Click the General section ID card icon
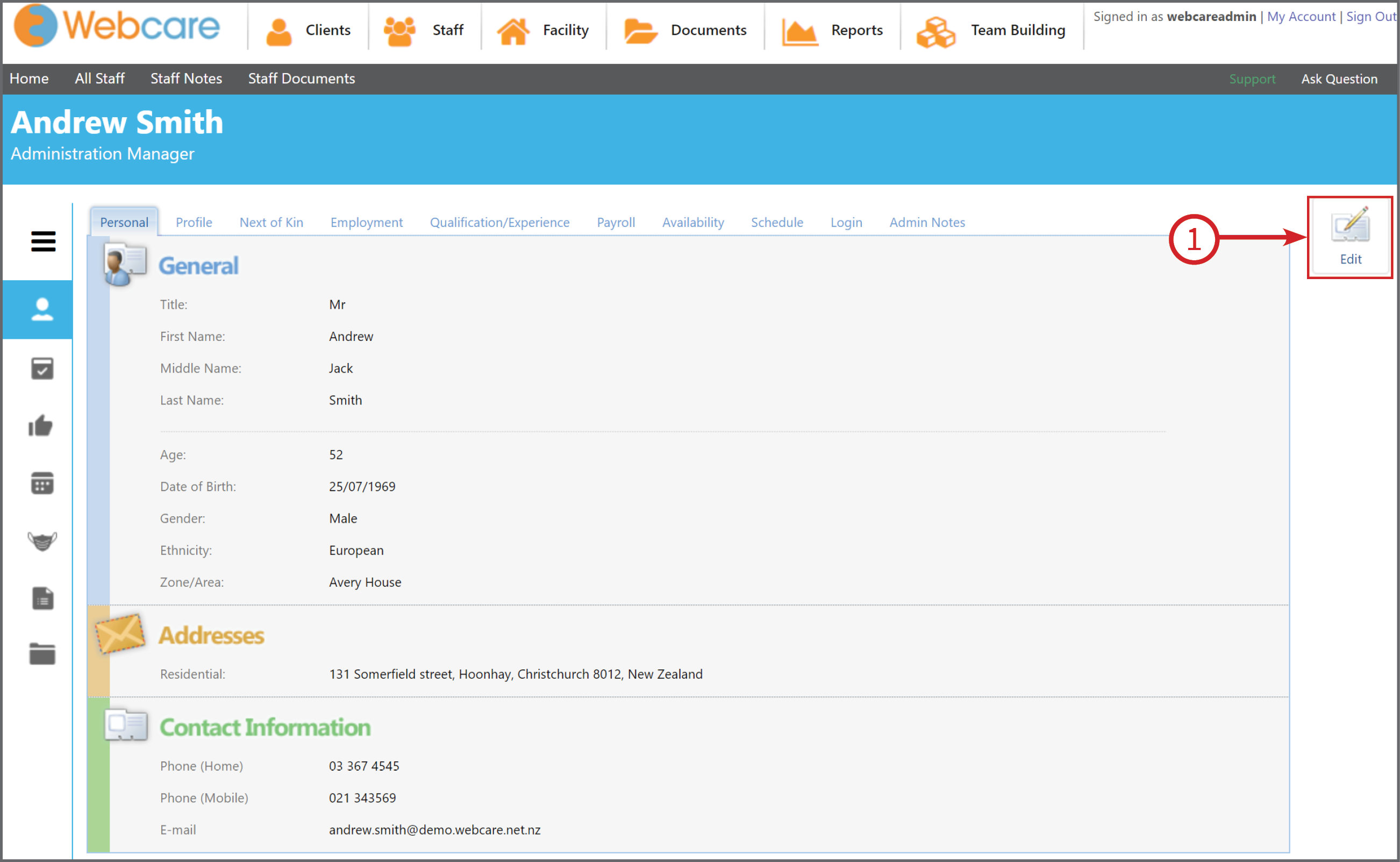Viewport: 1400px width, 862px height. (125, 264)
